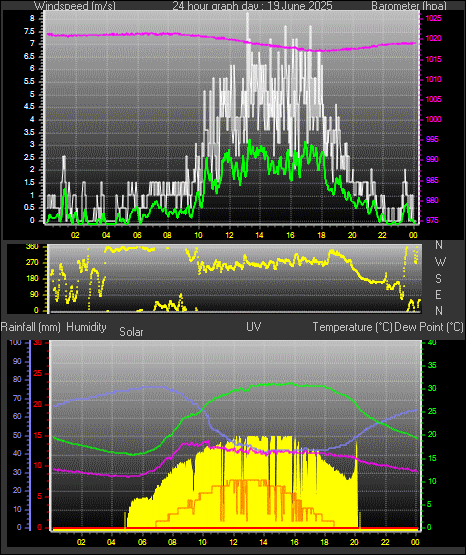The height and width of the screenshot is (555, 466).
Task: Click the 180 wind direction axis value
Action: [x=32, y=279]
